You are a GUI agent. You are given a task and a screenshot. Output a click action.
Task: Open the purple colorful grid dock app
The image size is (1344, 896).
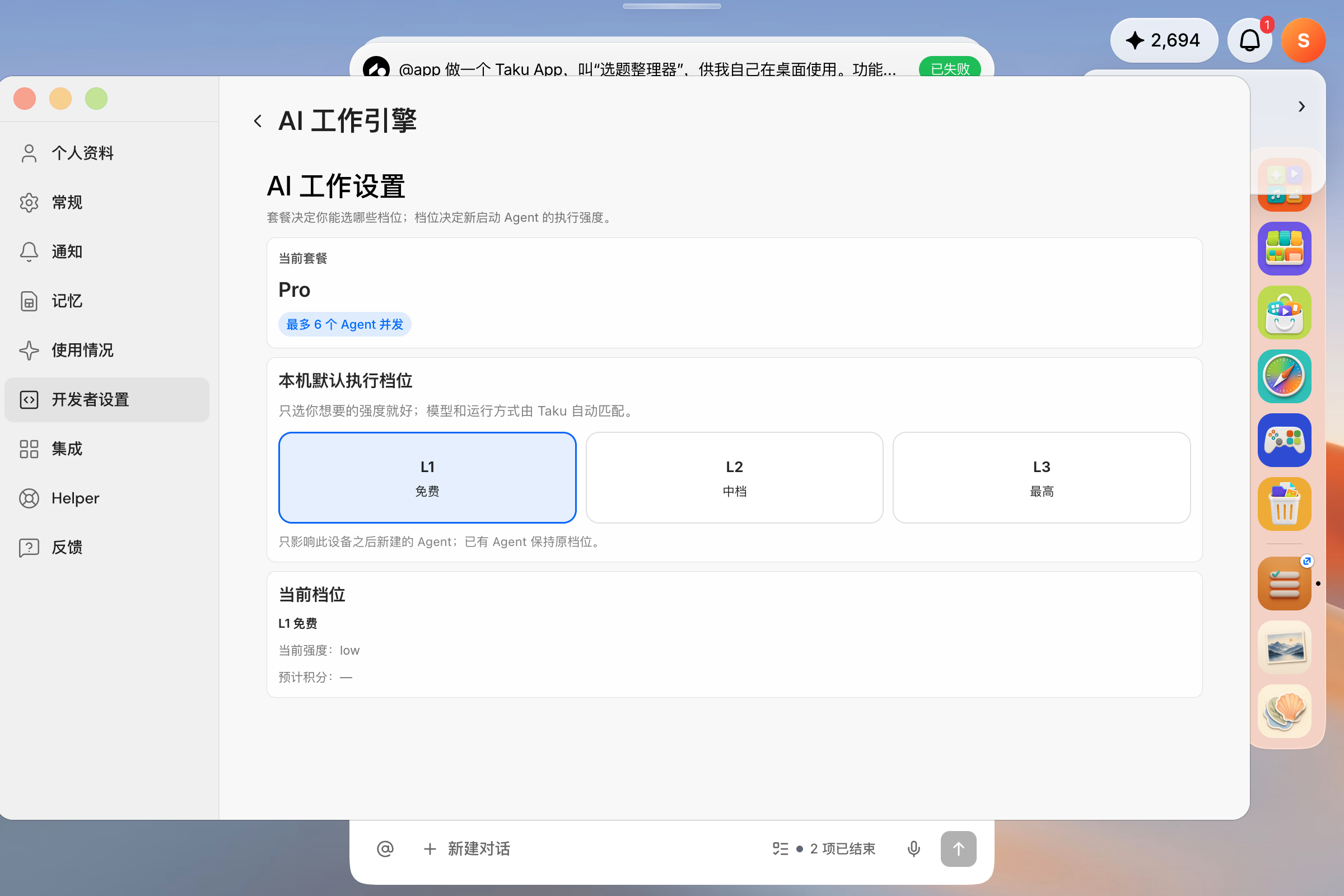(x=1285, y=249)
